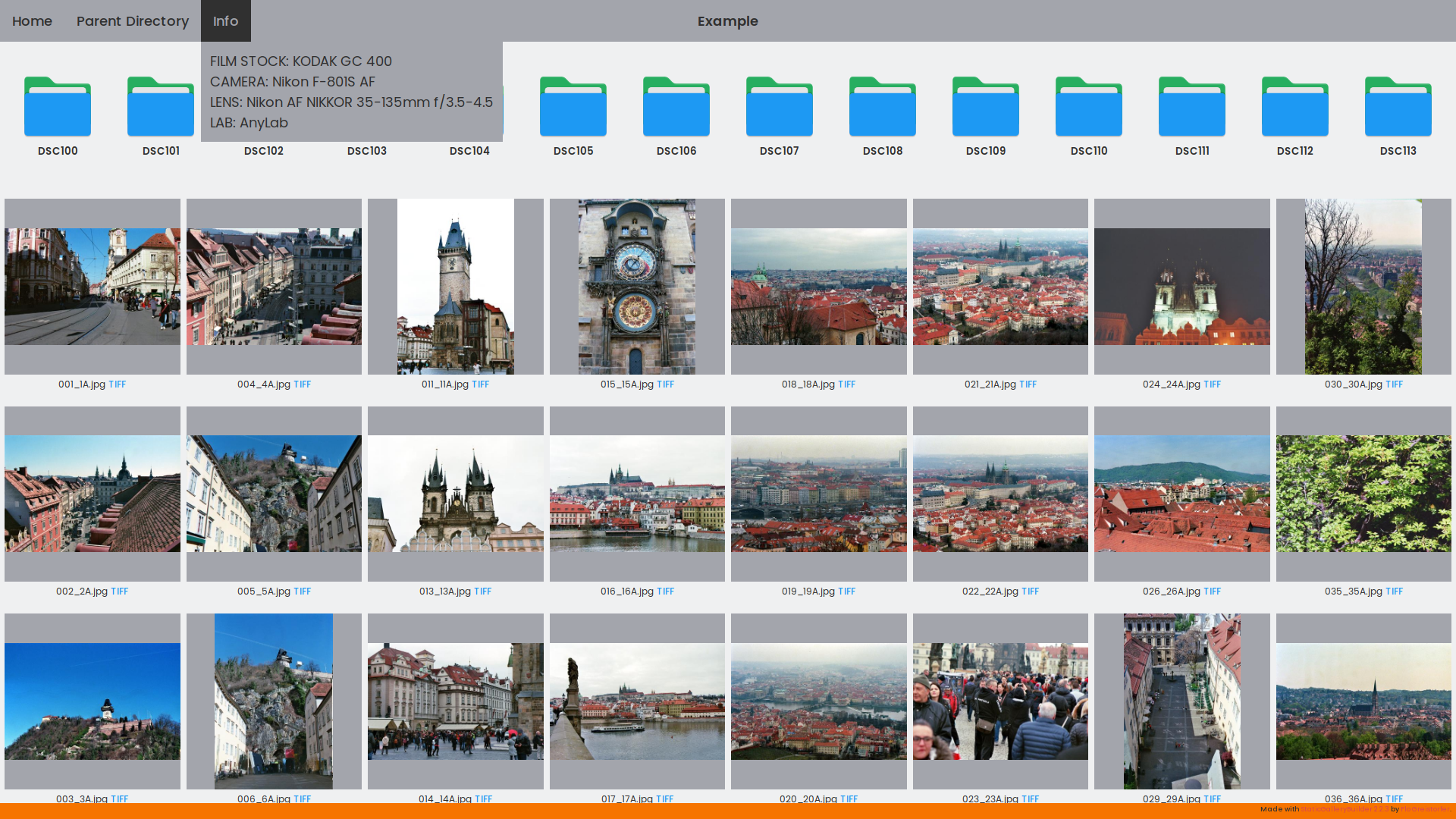Open the DSC113 folder
The width and height of the screenshot is (1456, 819).
pyautogui.click(x=1398, y=108)
